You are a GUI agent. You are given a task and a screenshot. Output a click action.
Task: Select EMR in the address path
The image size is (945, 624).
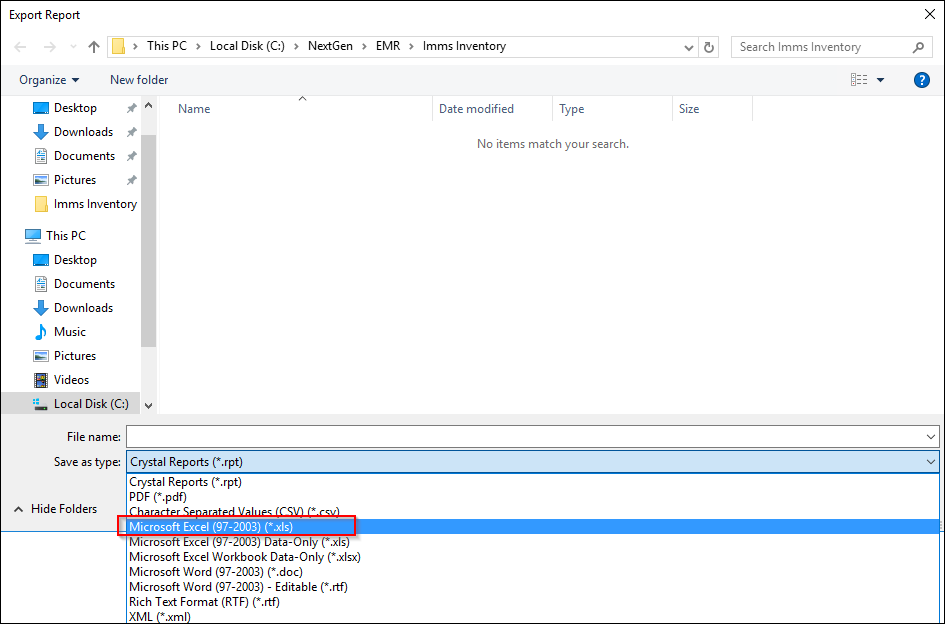pyautogui.click(x=388, y=46)
